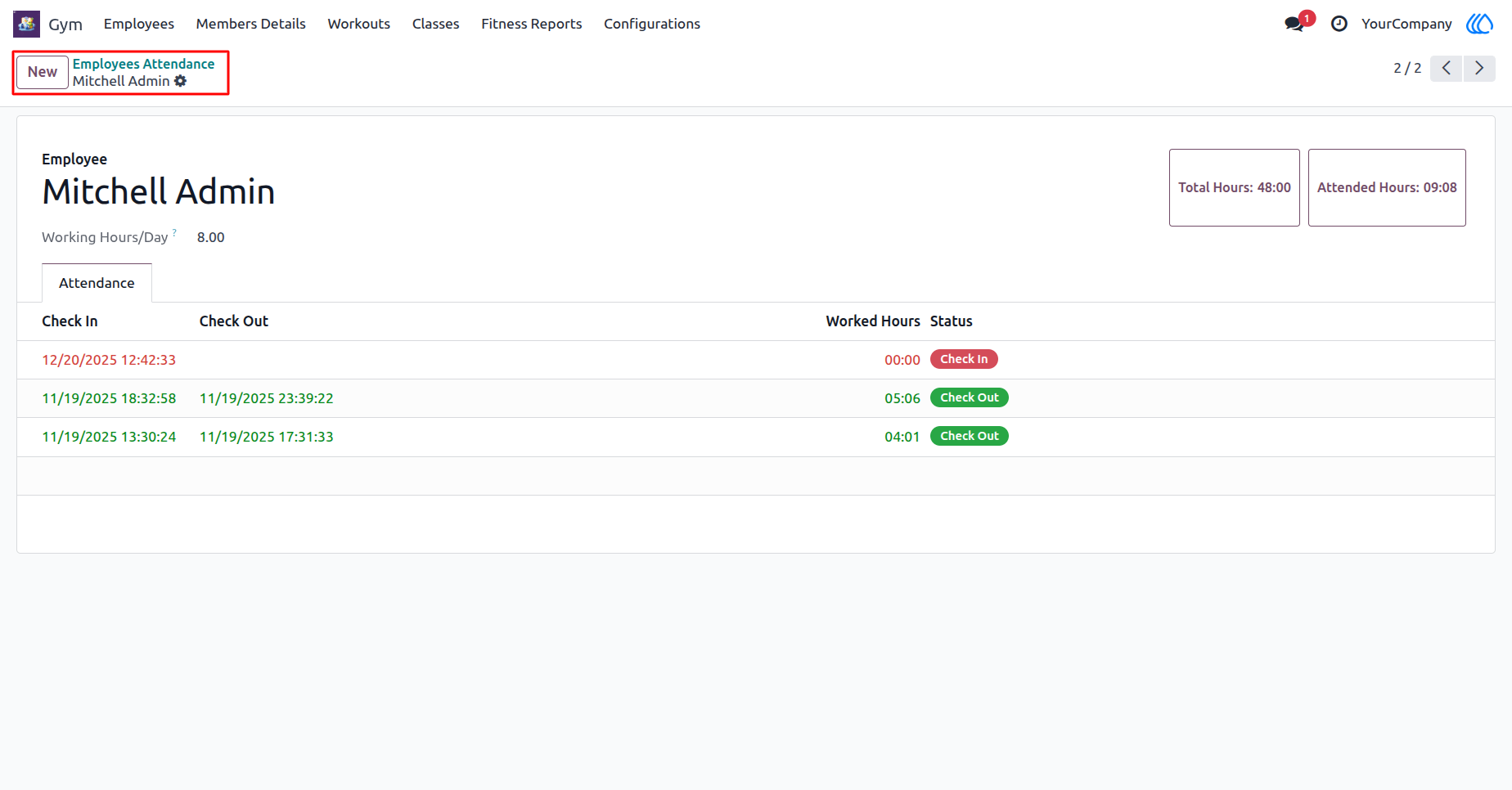Select the 05:06 worked hours cell
The image size is (1512, 790).
[x=902, y=398]
